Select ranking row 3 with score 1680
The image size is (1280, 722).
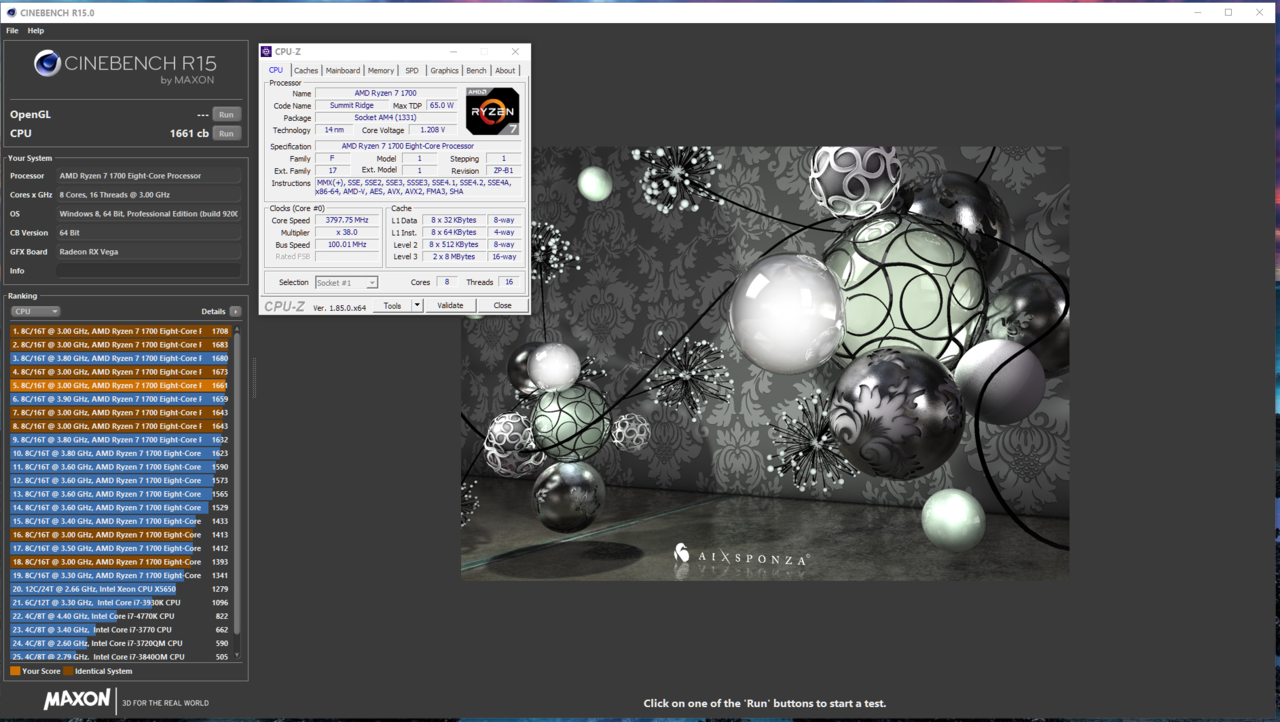click(x=121, y=358)
